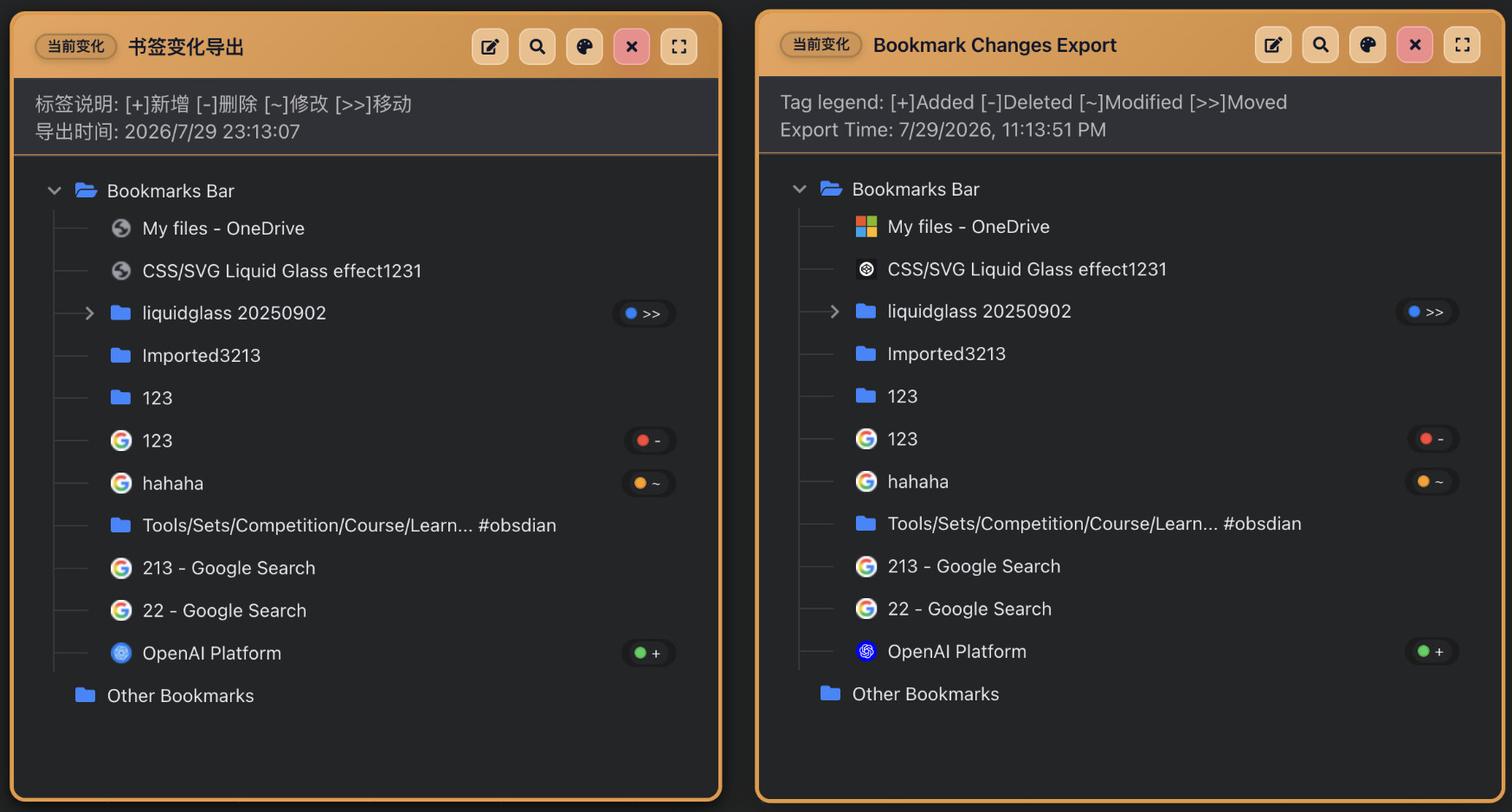
Task: Click Google favicon of right 213 - Google Search
Action: click(866, 566)
